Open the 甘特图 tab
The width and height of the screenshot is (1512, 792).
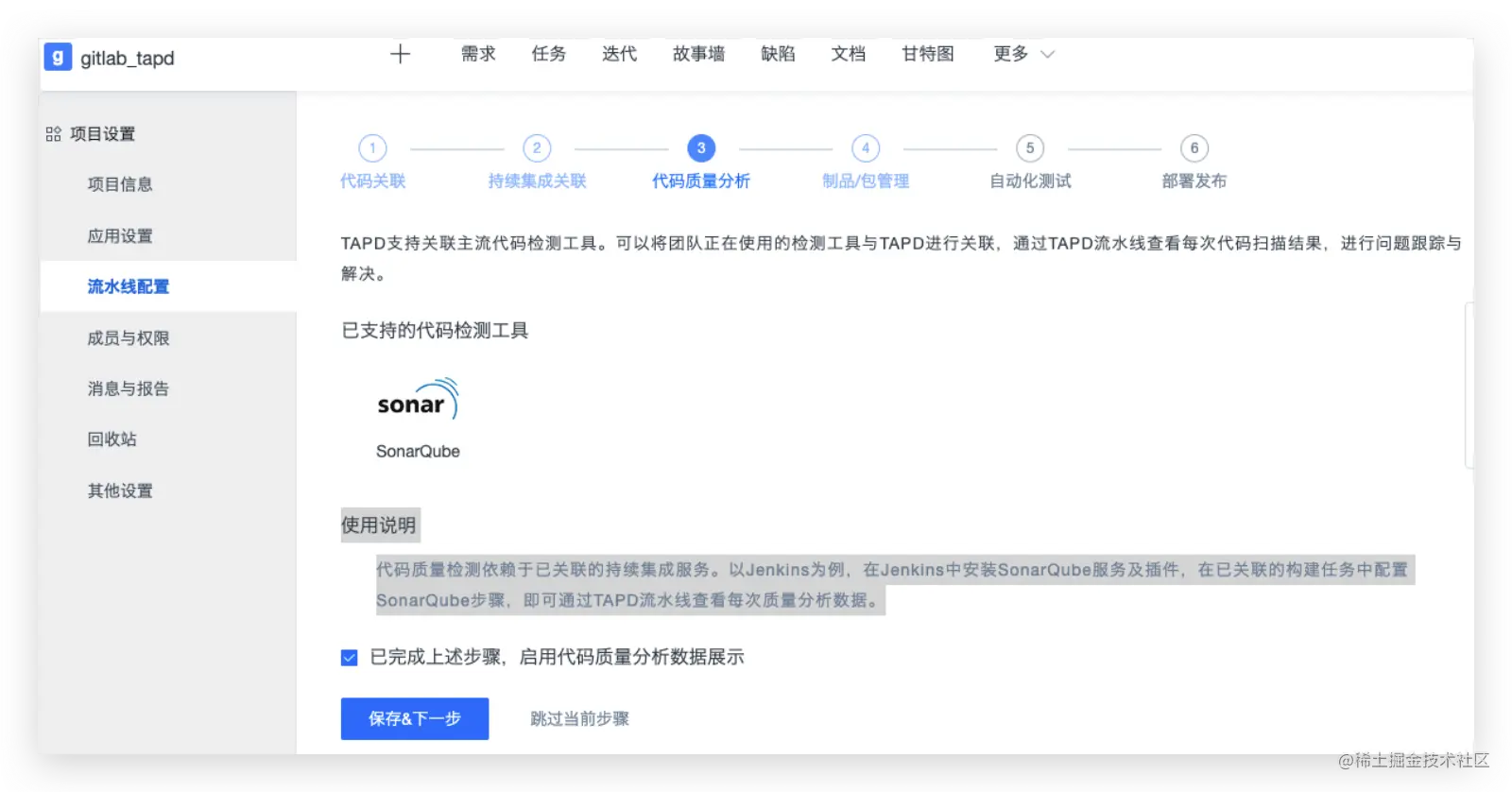pos(928,54)
